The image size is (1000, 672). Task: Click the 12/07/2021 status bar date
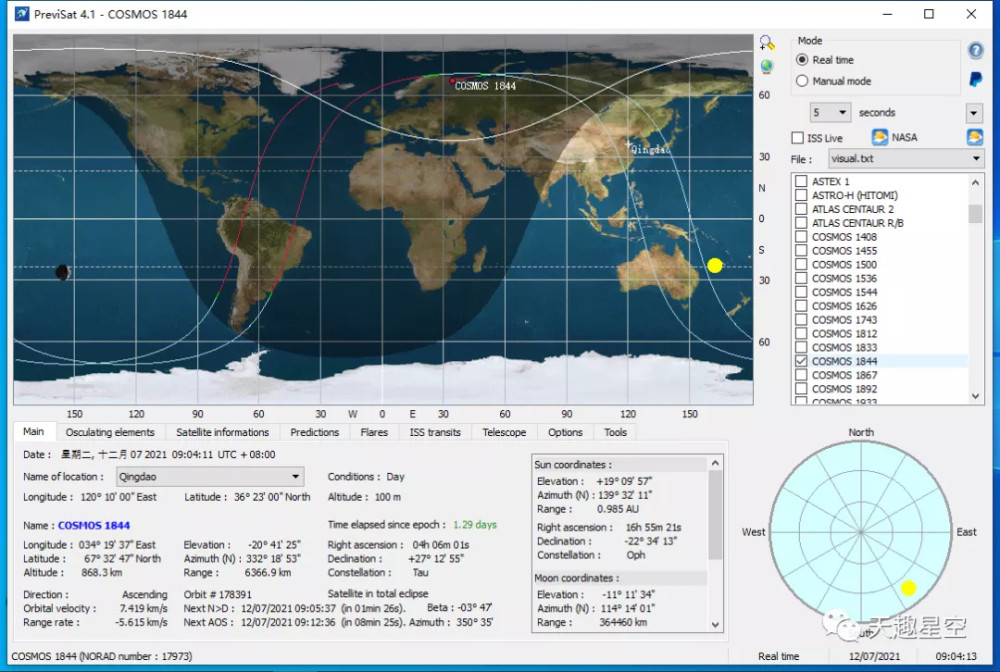pyautogui.click(x=874, y=656)
